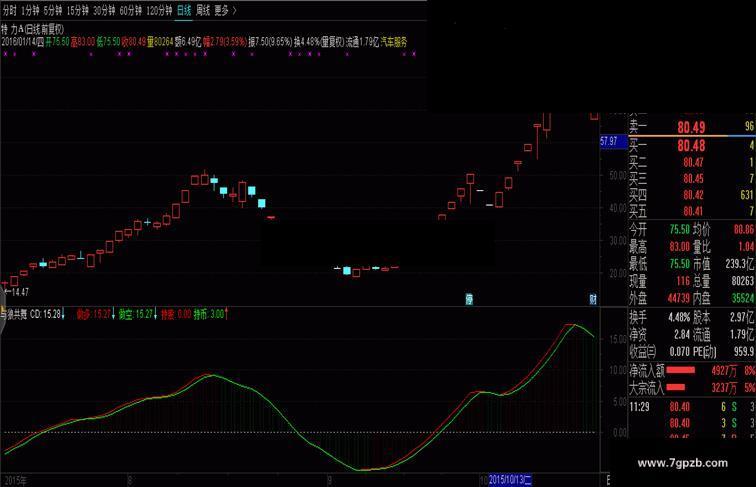Switch to the 分时 intraday tab
The image size is (756, 487).
(10, 10)
